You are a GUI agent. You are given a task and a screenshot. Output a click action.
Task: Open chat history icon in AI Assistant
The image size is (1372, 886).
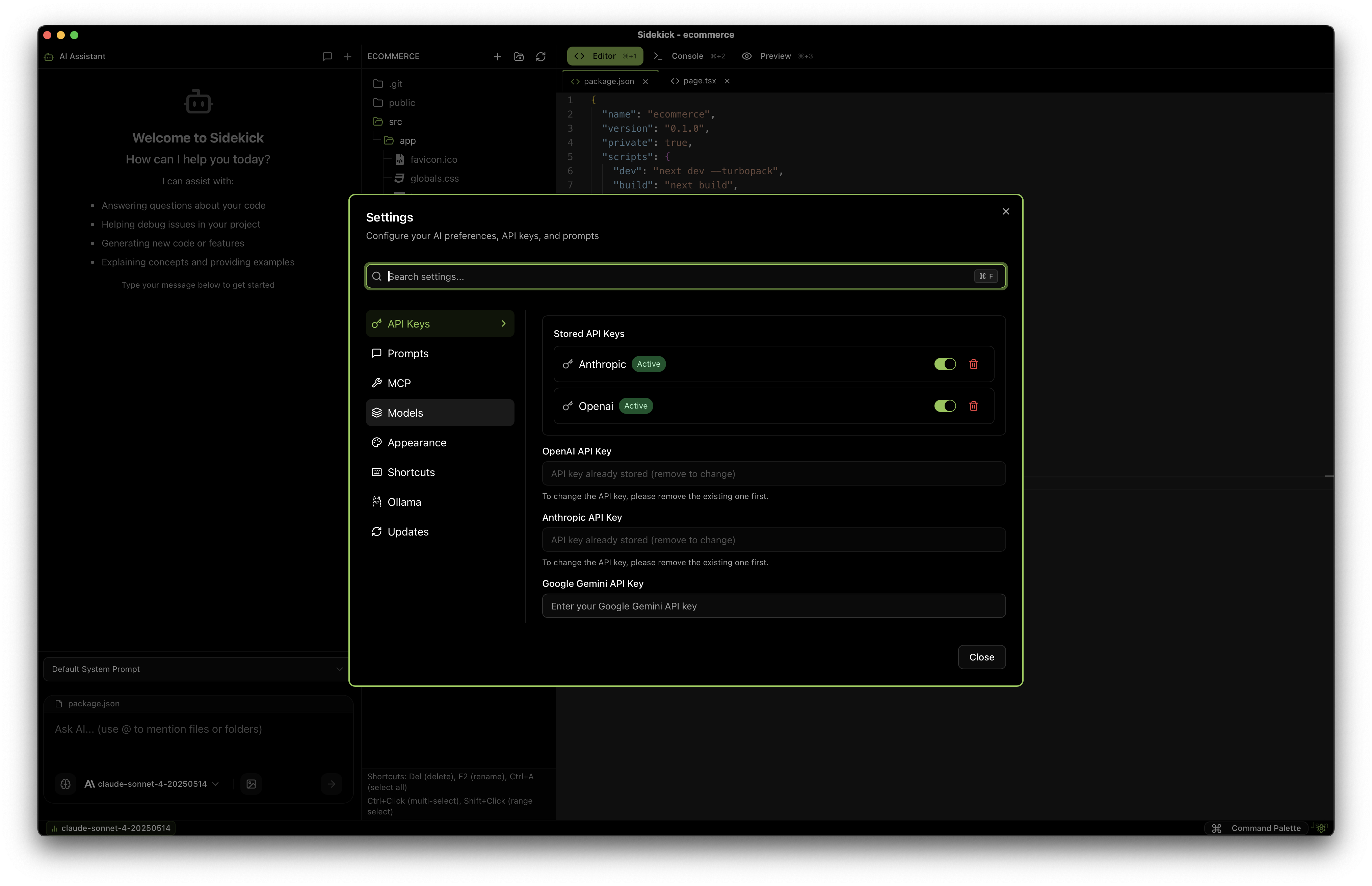[327, 56]
